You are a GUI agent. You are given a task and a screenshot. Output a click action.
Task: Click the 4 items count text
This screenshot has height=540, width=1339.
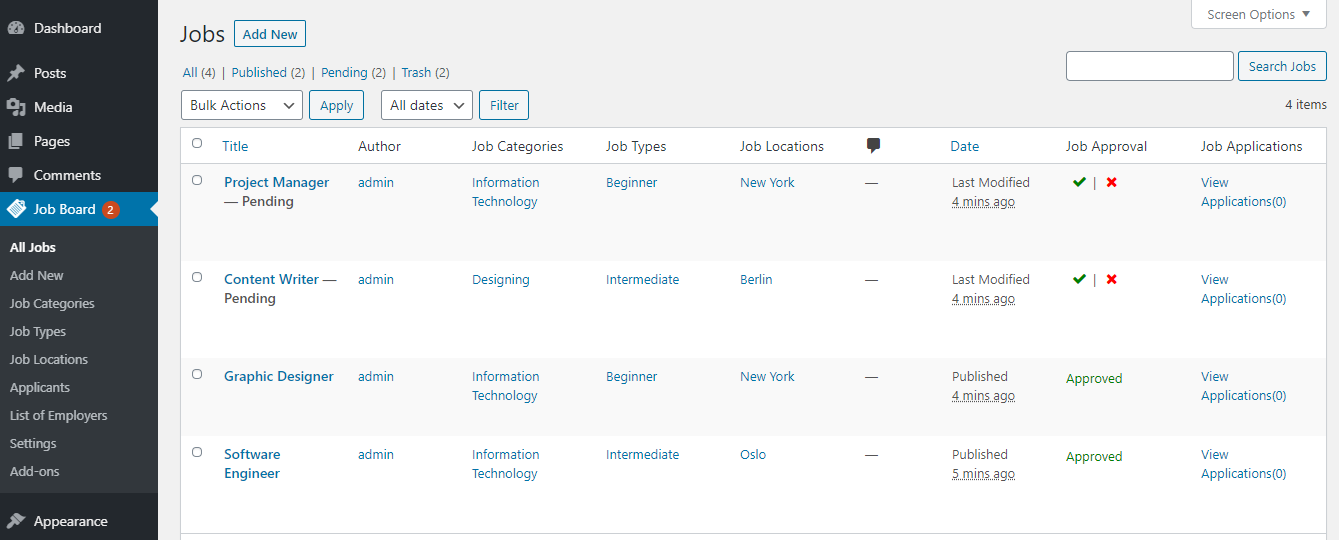tap(1306, 104)
